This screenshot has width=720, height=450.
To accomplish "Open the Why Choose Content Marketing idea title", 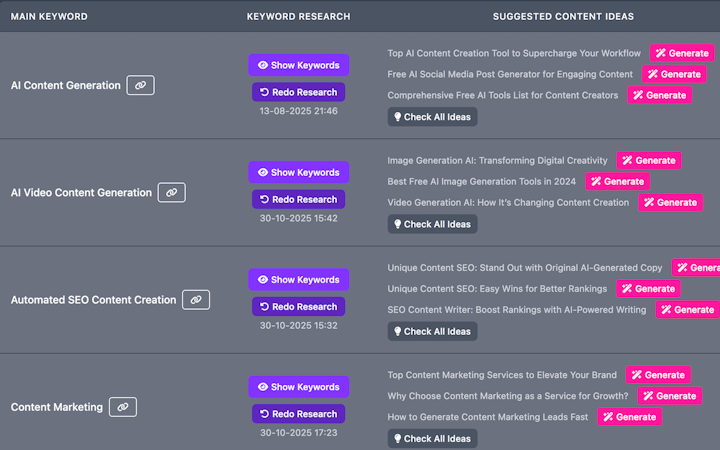I will pyautogui.click(x=507, y=396).
